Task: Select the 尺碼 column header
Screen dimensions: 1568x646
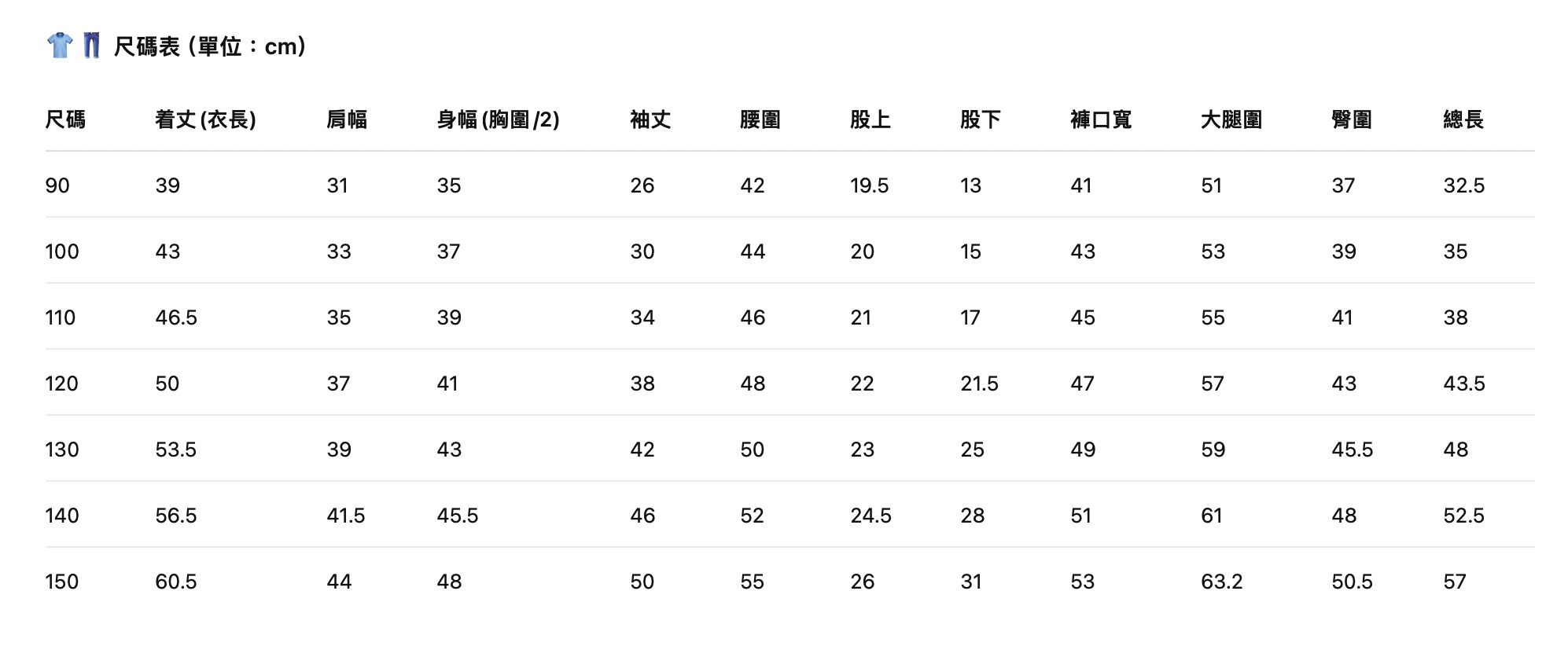Action: point(65,119)
